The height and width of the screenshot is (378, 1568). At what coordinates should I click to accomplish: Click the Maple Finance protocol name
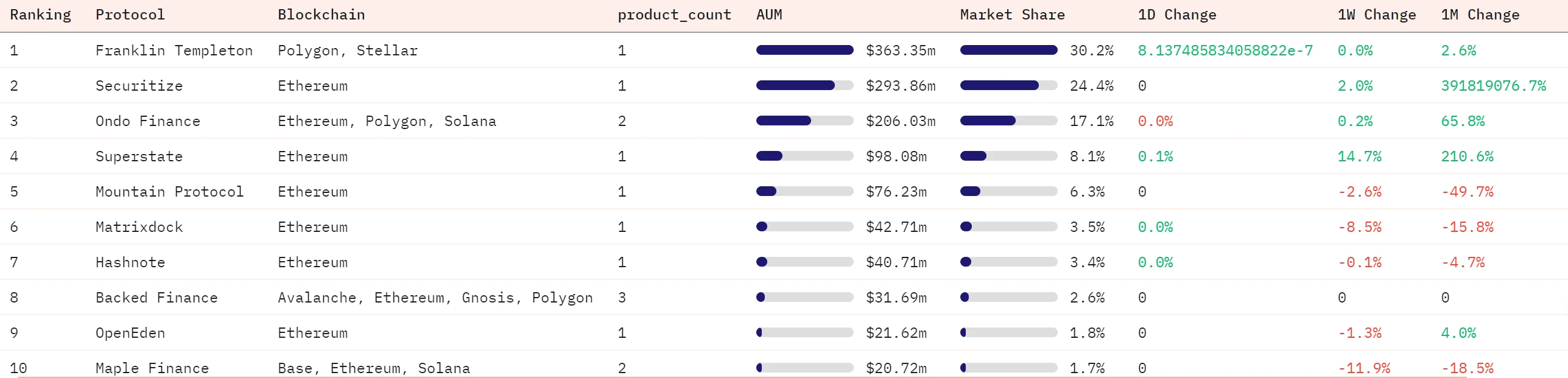click(x=152, y=368)
